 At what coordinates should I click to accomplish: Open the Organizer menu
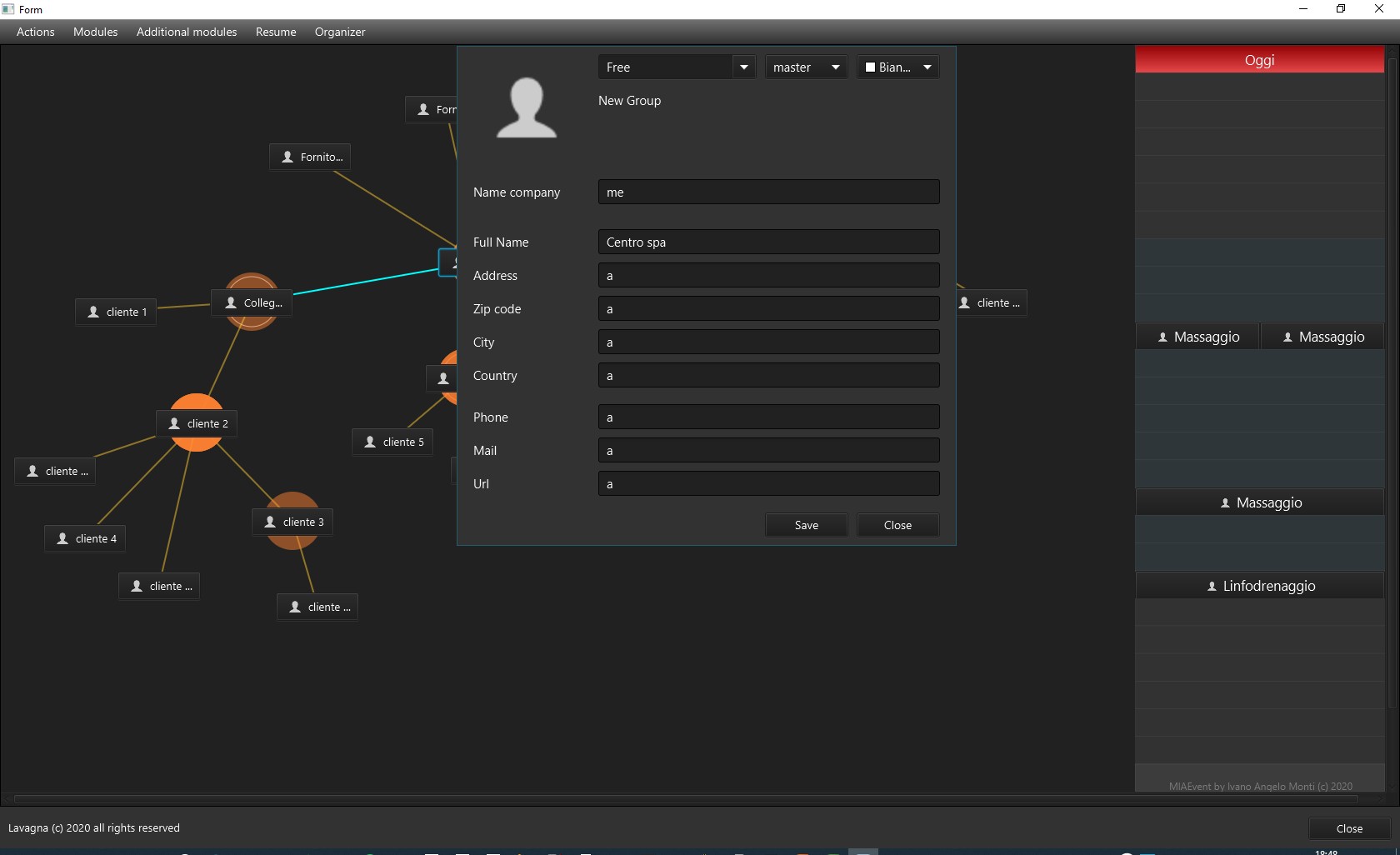[340, 32]
